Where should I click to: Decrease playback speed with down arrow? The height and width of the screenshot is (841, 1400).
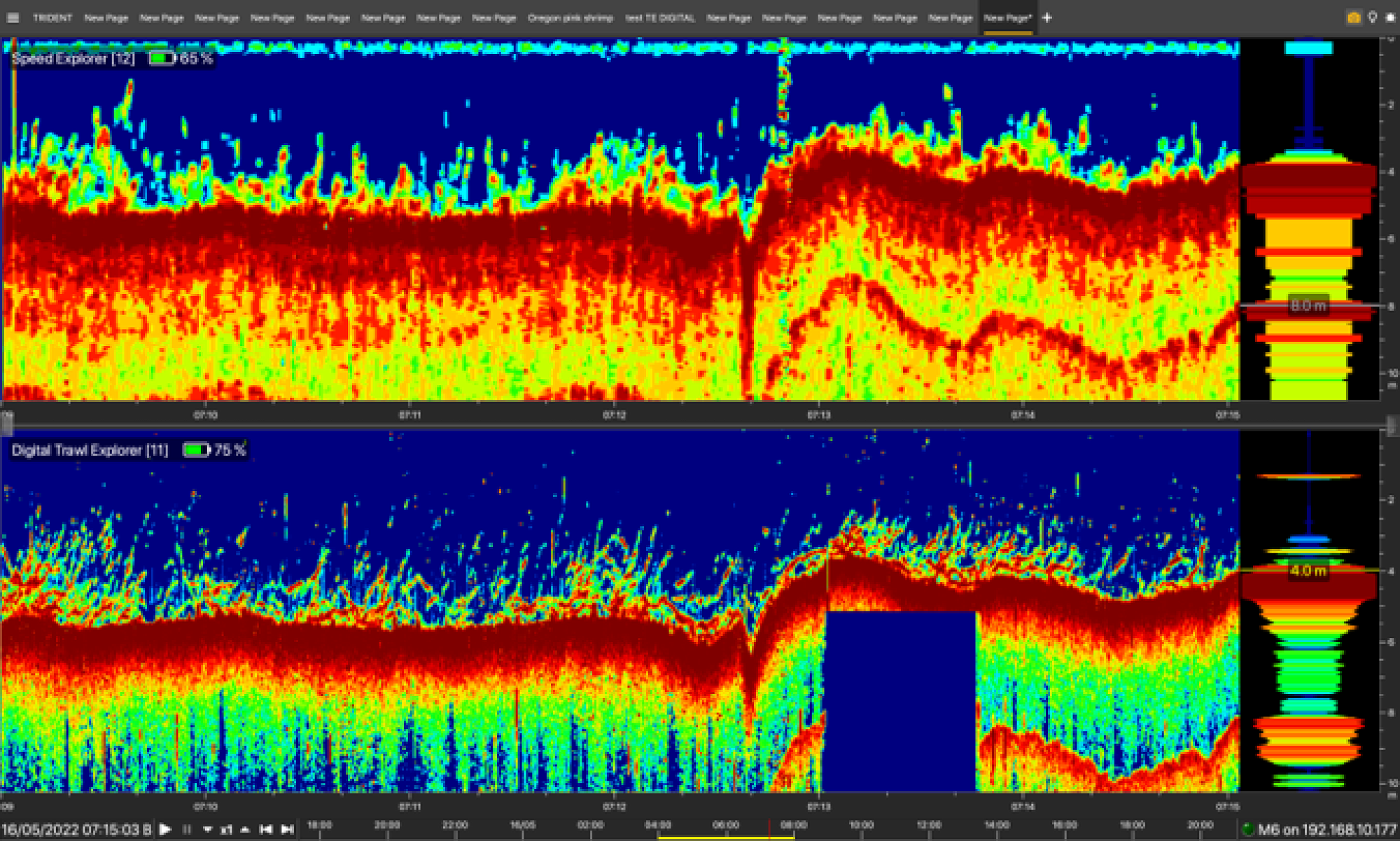click(207, 830)
